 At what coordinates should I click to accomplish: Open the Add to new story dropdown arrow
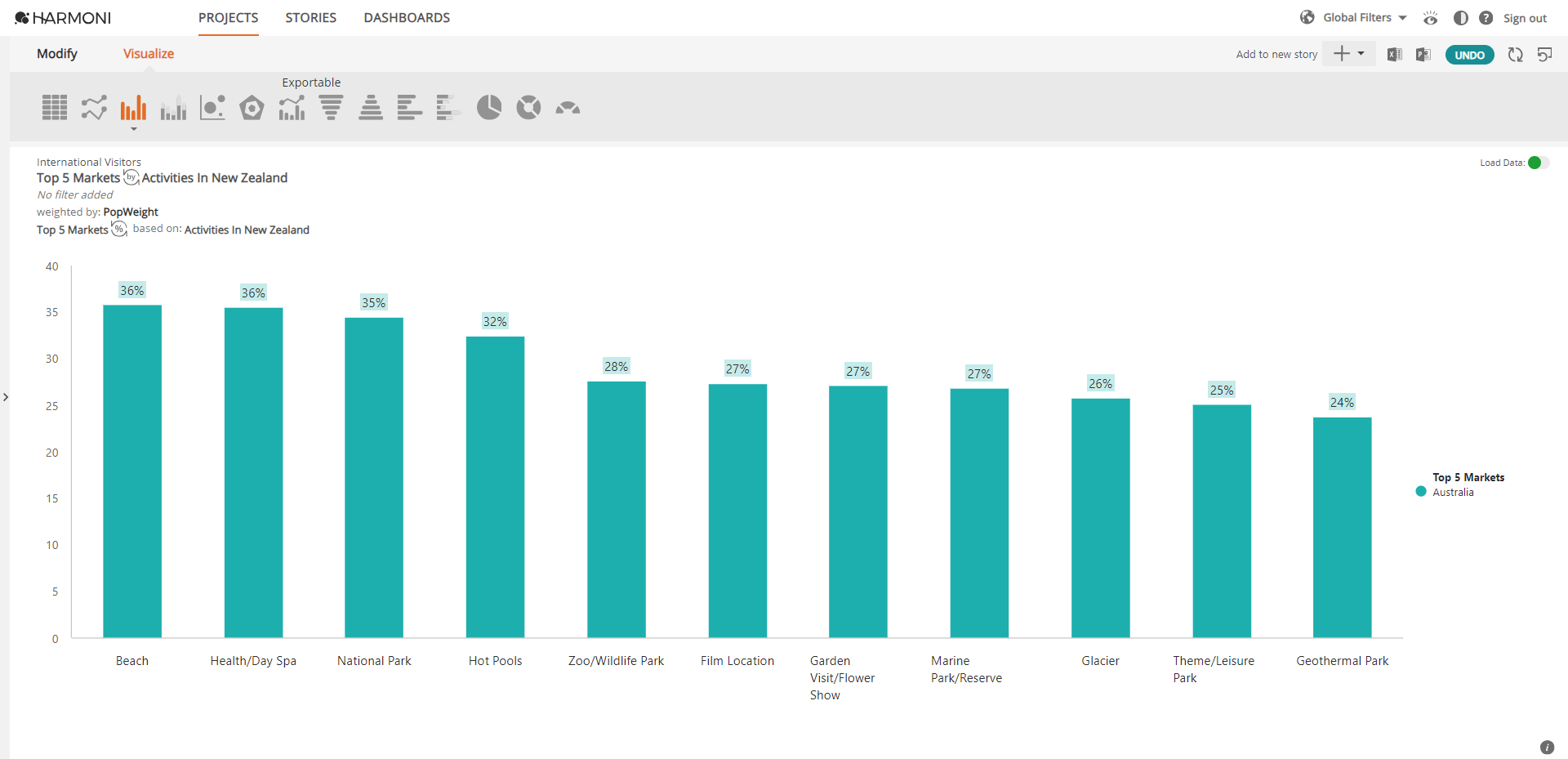(x=1361, y=54)
